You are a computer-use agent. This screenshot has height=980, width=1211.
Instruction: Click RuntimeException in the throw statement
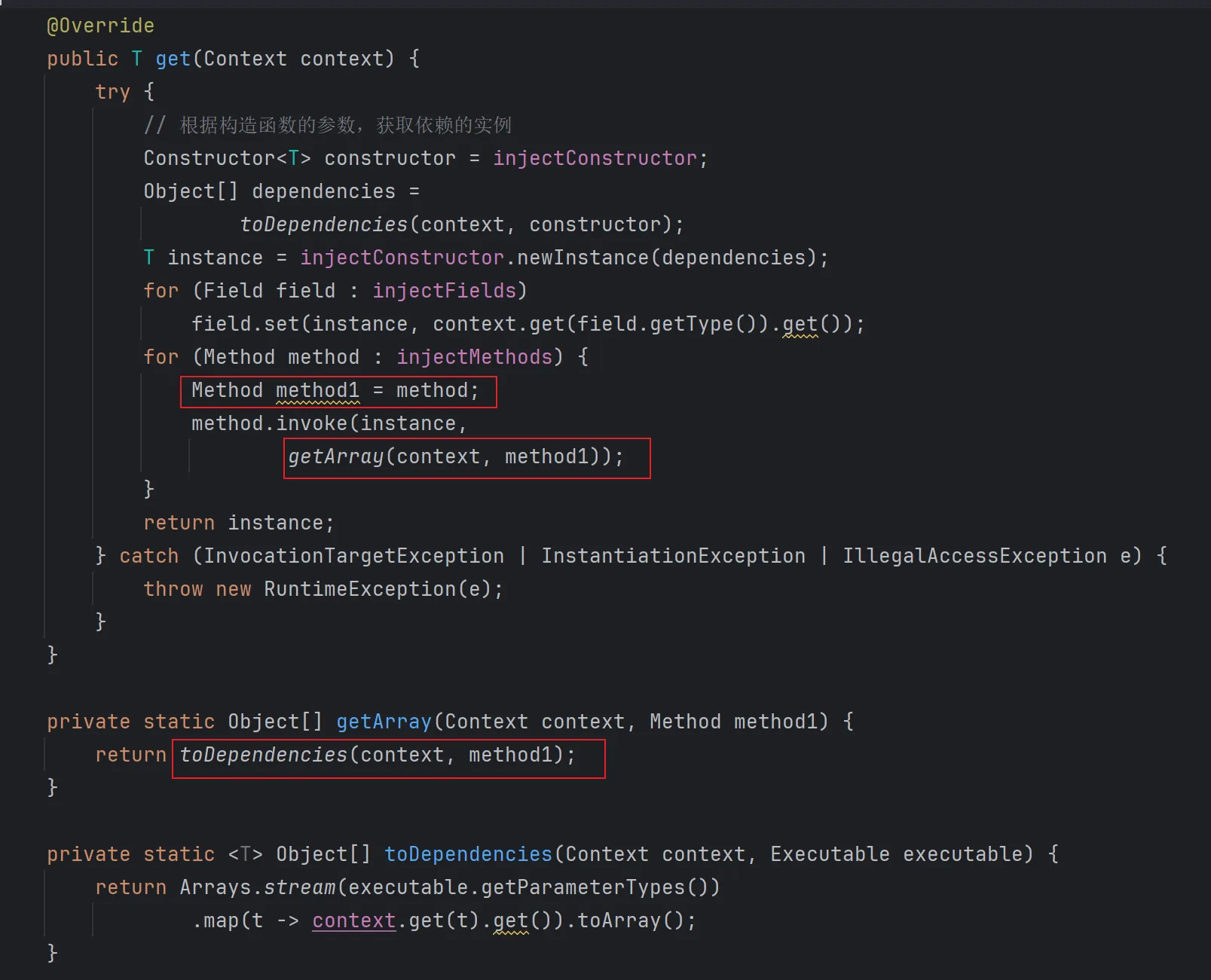pos(359,589)
